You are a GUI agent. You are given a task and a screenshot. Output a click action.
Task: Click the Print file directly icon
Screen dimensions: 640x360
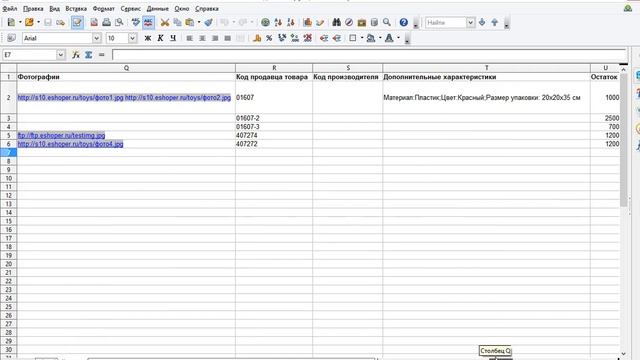[107, 22]
